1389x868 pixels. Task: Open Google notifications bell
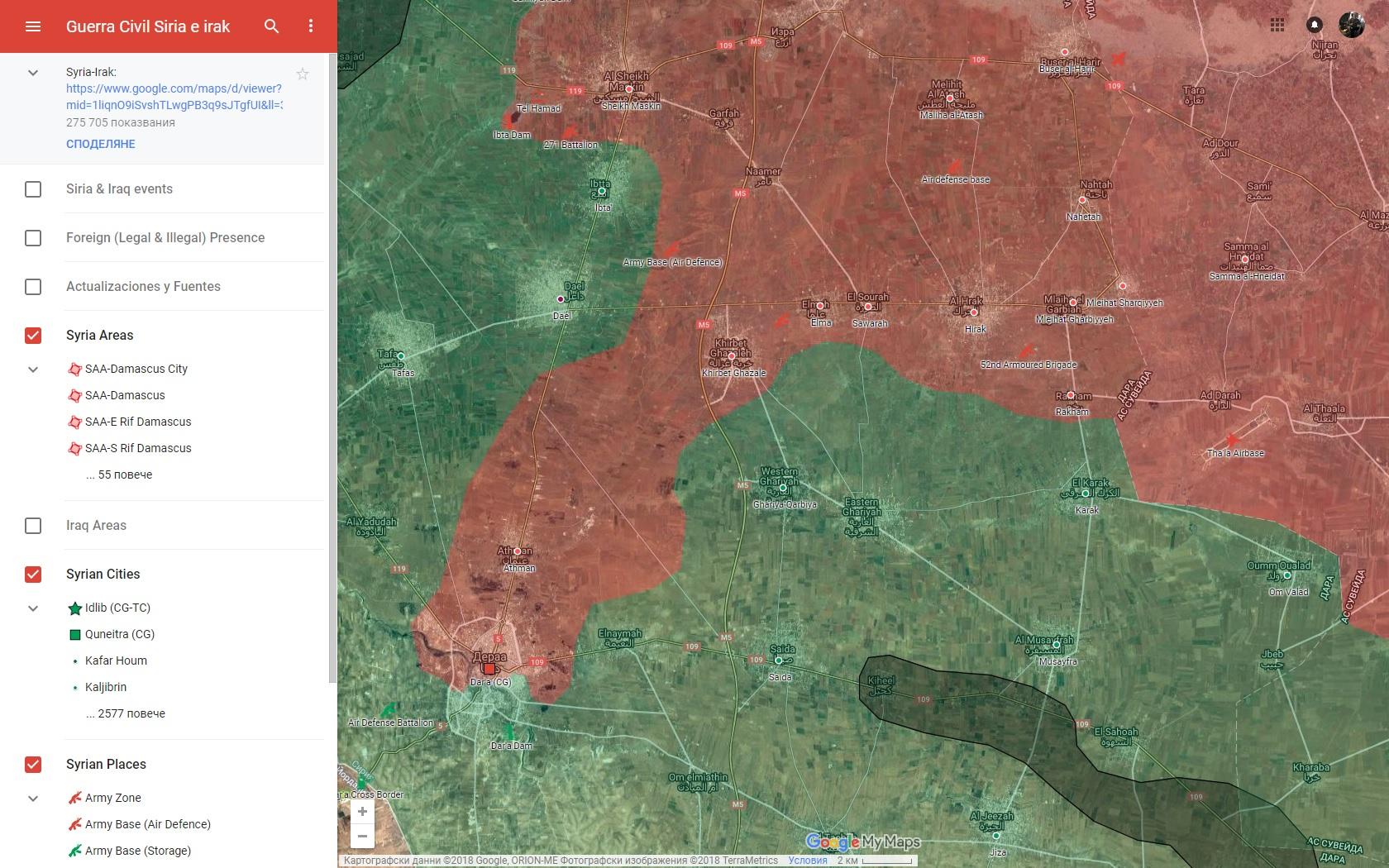(x=1314, y=25)
